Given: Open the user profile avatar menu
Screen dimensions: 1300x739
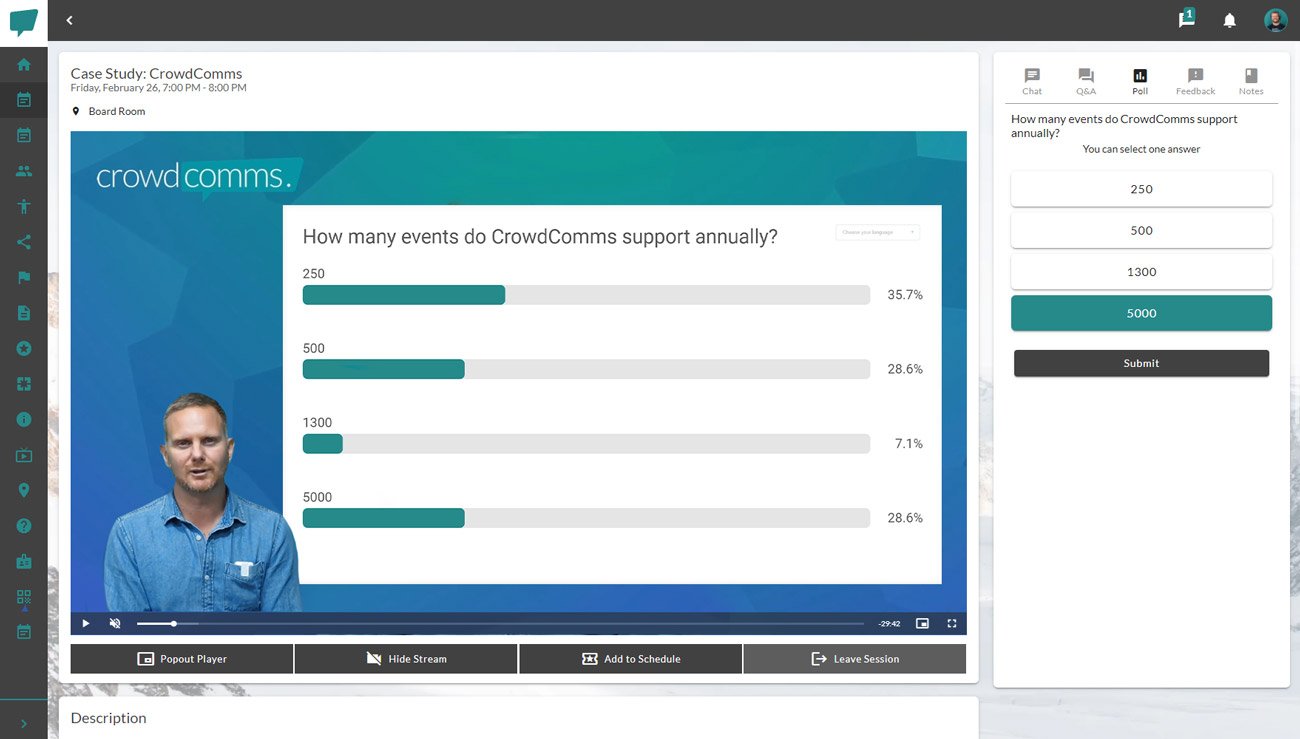Looking at the screenshot, I should [1275, 20].
